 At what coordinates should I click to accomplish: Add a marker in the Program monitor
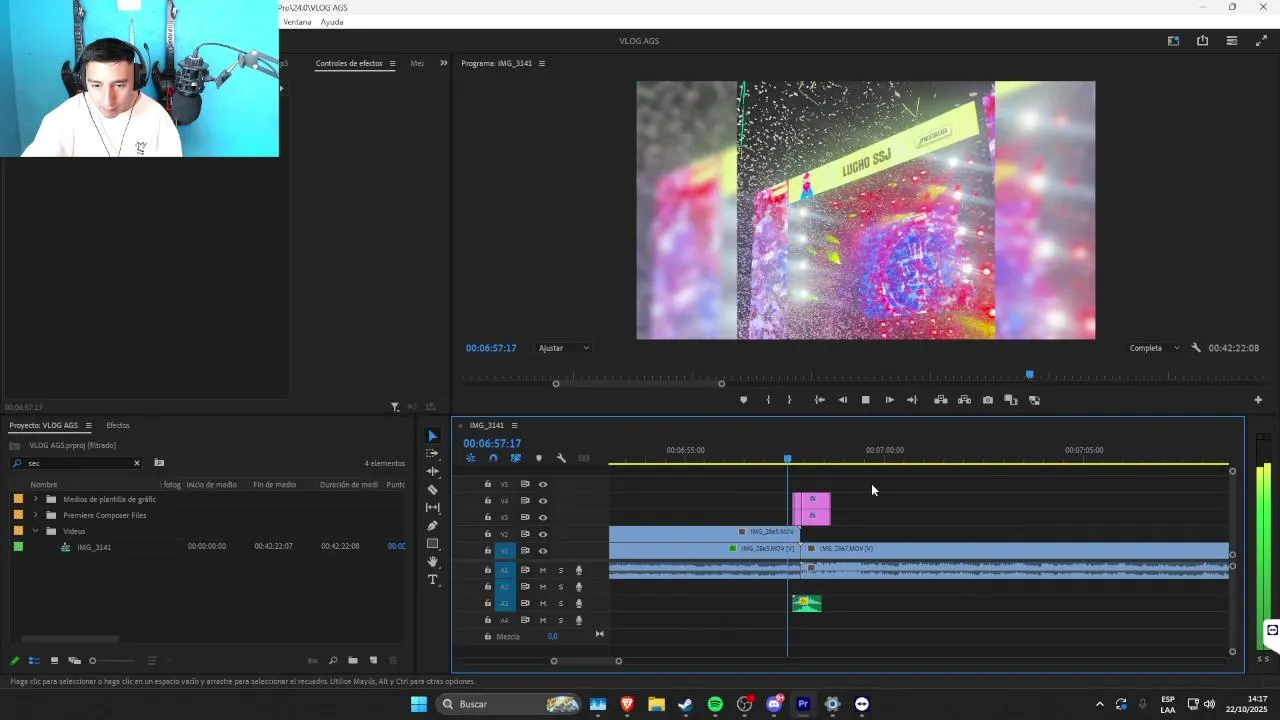coord(743,400)
